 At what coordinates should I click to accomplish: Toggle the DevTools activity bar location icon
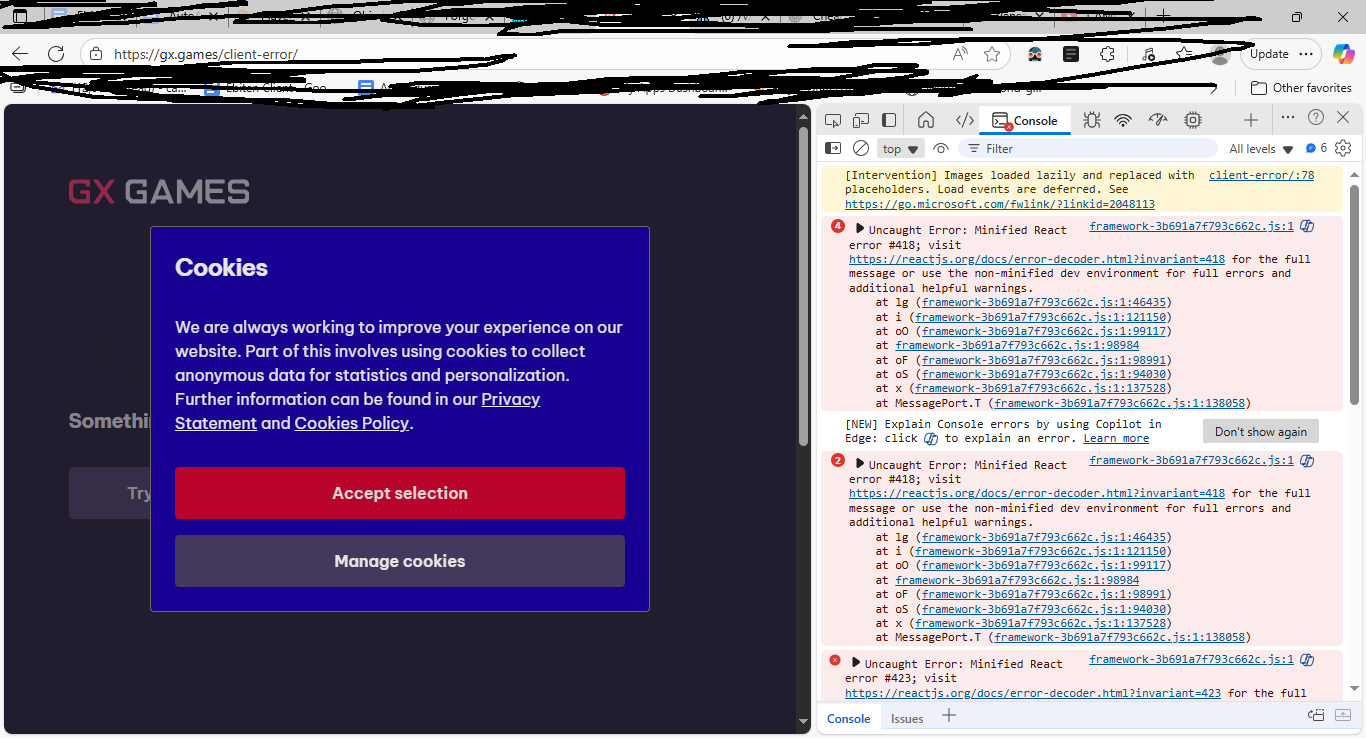click(889, 121)
